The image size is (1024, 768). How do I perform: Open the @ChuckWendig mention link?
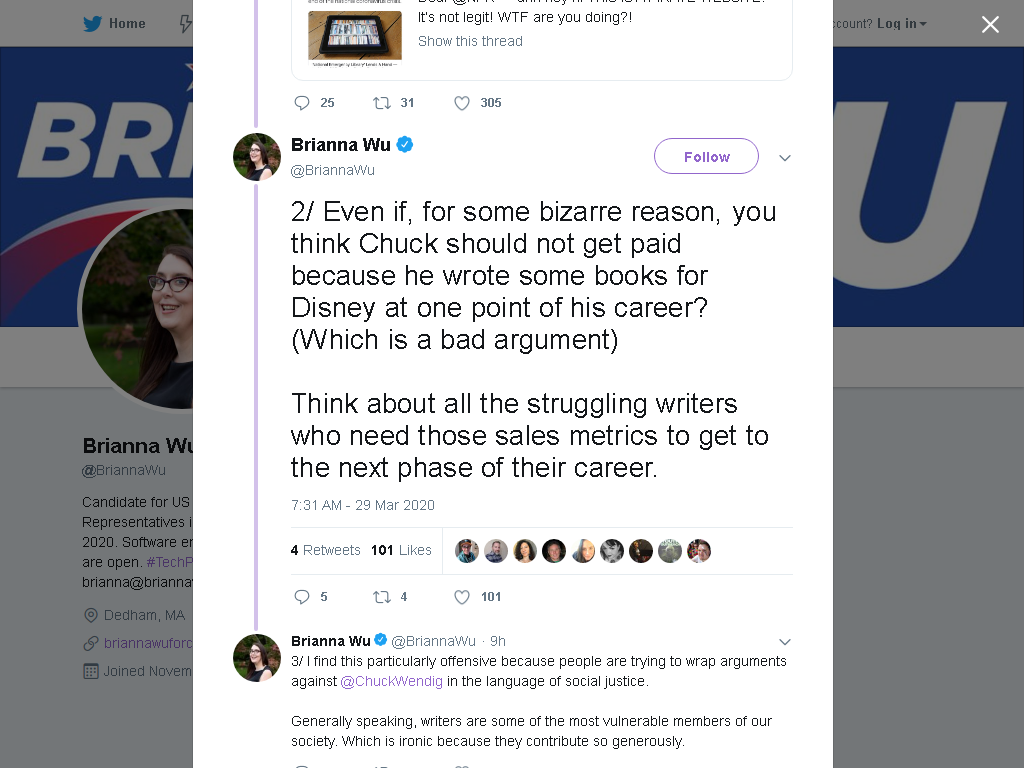[x=392, y=681]
